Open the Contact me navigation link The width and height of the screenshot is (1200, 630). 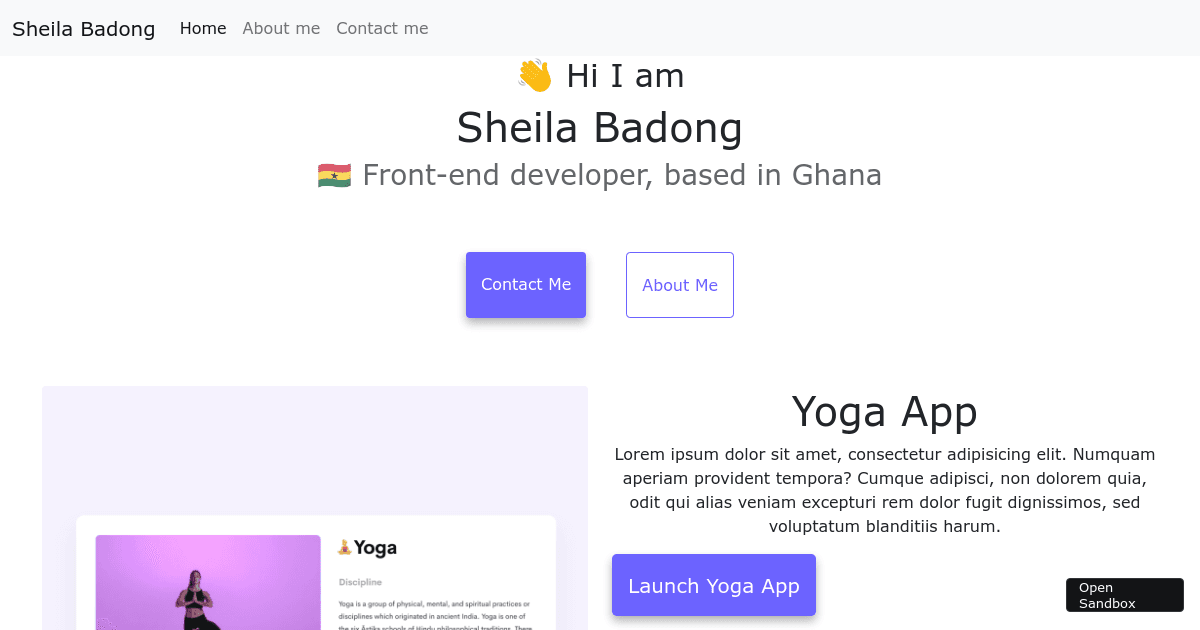point(382,28)
